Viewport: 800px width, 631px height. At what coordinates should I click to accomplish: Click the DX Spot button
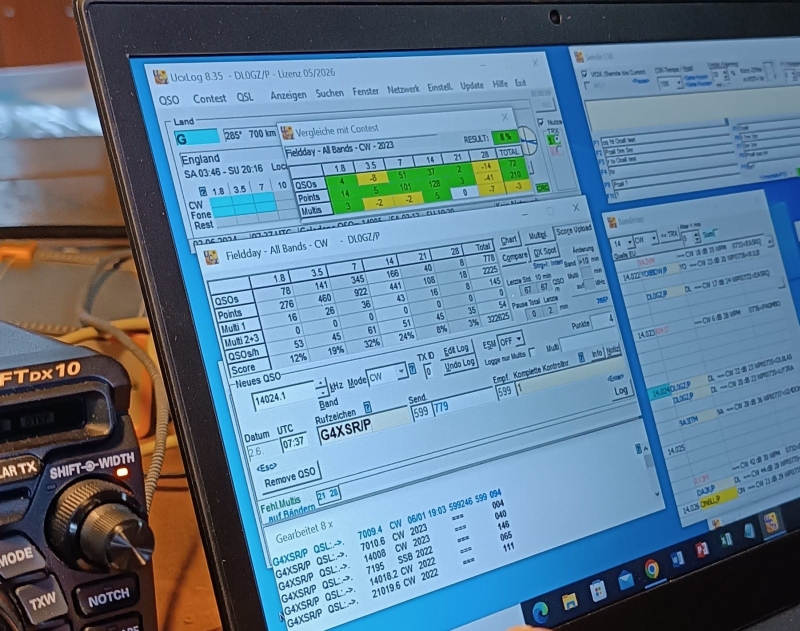pyautogui.click(x=545, y=251)
